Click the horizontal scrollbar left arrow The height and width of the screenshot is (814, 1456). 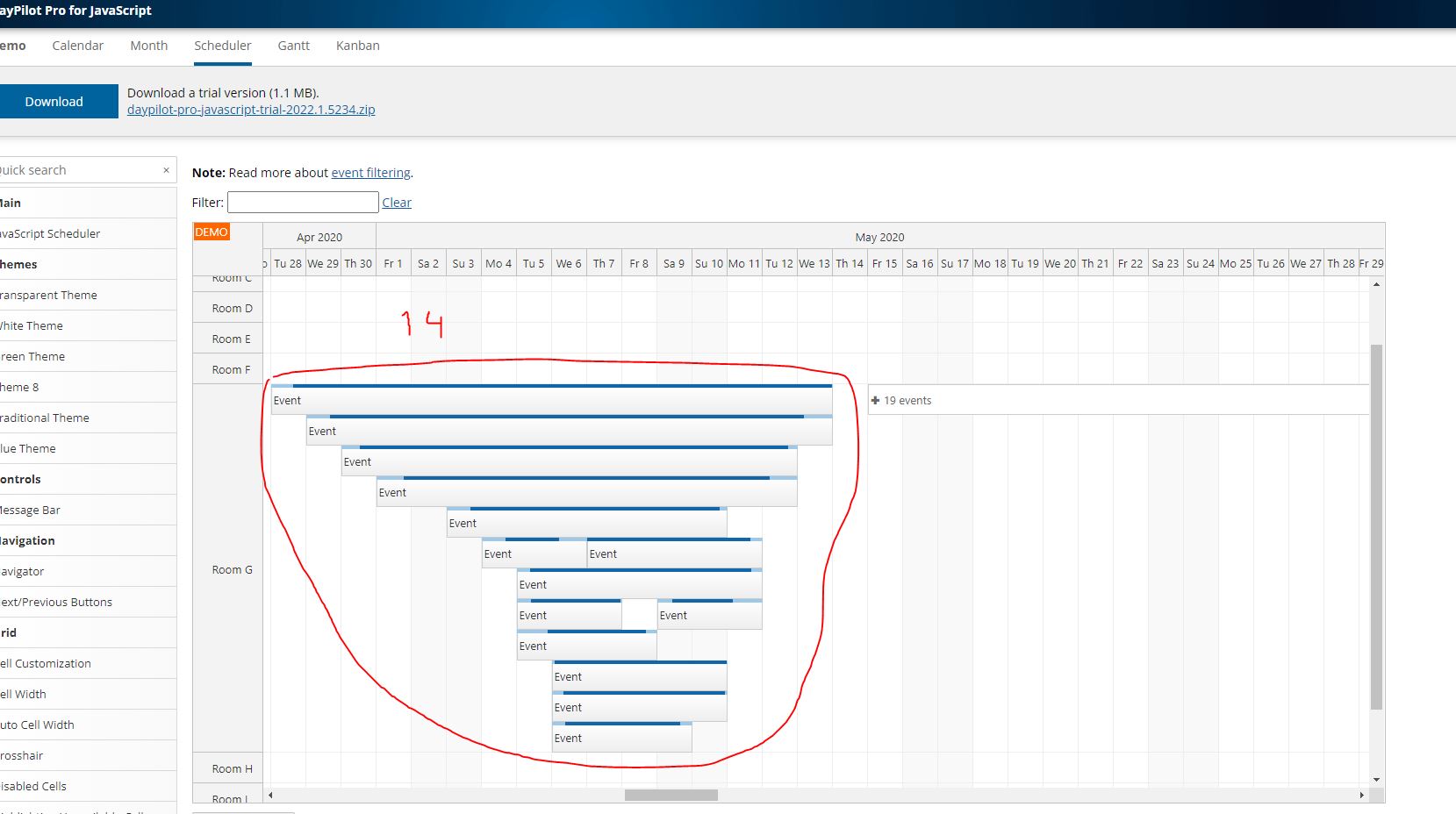click(x=270, y=795)
